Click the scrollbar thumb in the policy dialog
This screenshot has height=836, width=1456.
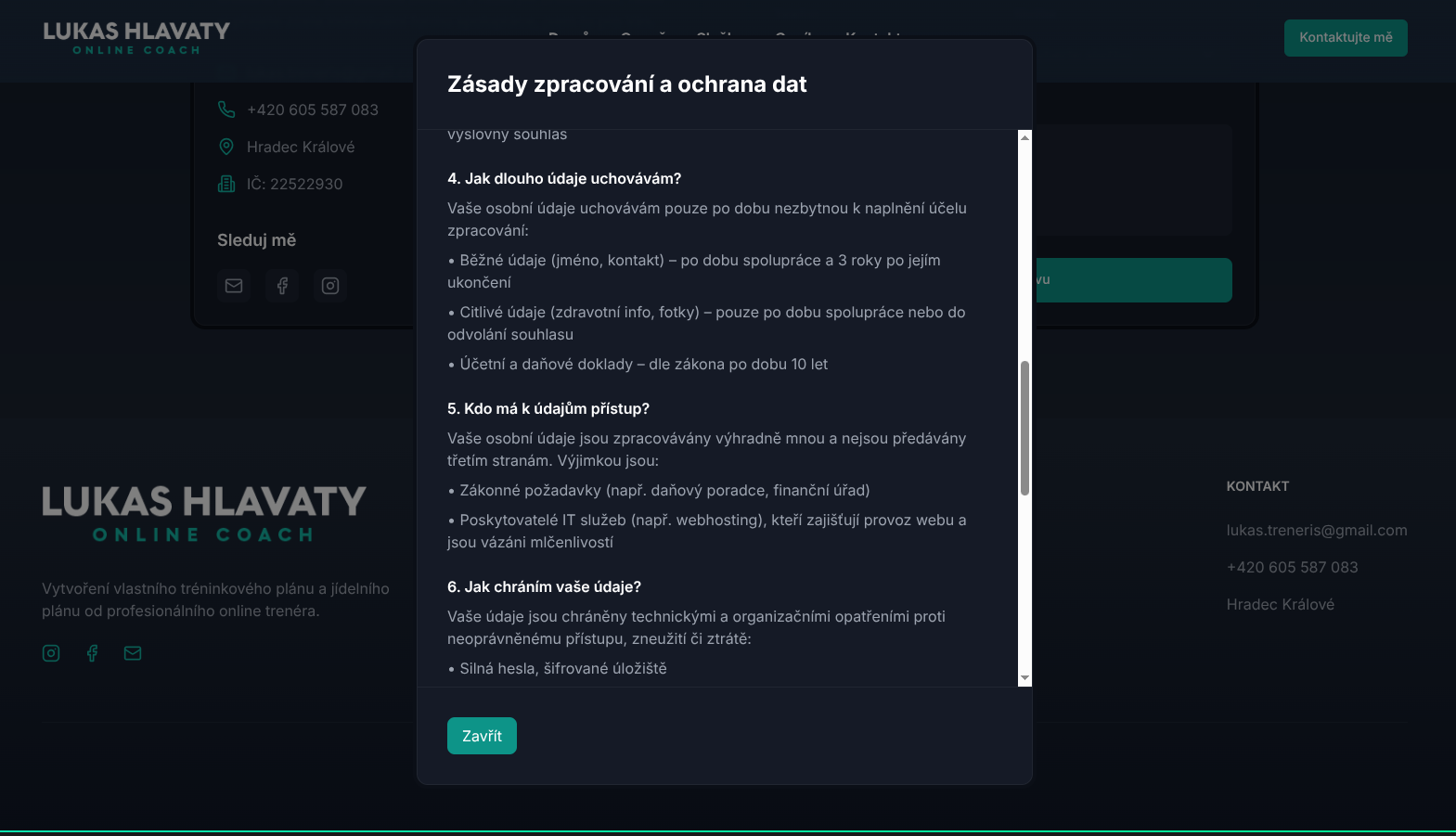point(1024,428)
